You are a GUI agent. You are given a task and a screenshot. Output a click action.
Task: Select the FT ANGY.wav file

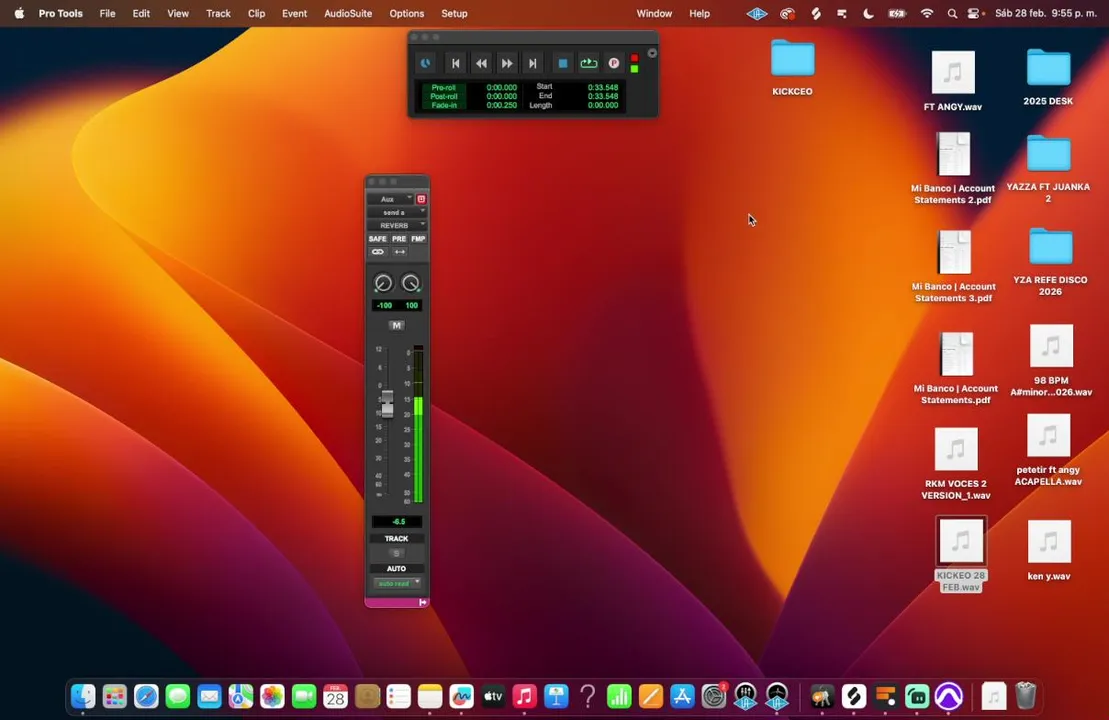953,80
